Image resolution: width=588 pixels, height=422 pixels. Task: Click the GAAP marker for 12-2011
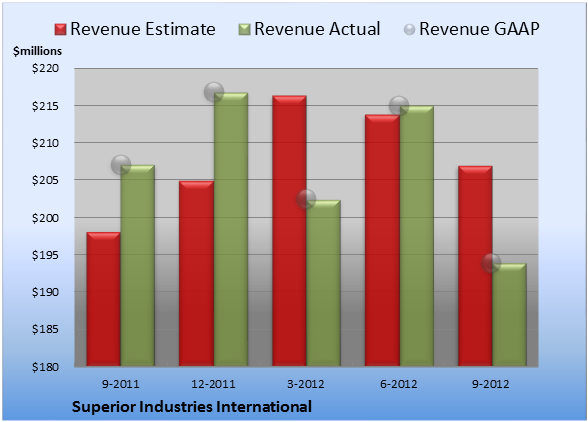pos(214,92)
